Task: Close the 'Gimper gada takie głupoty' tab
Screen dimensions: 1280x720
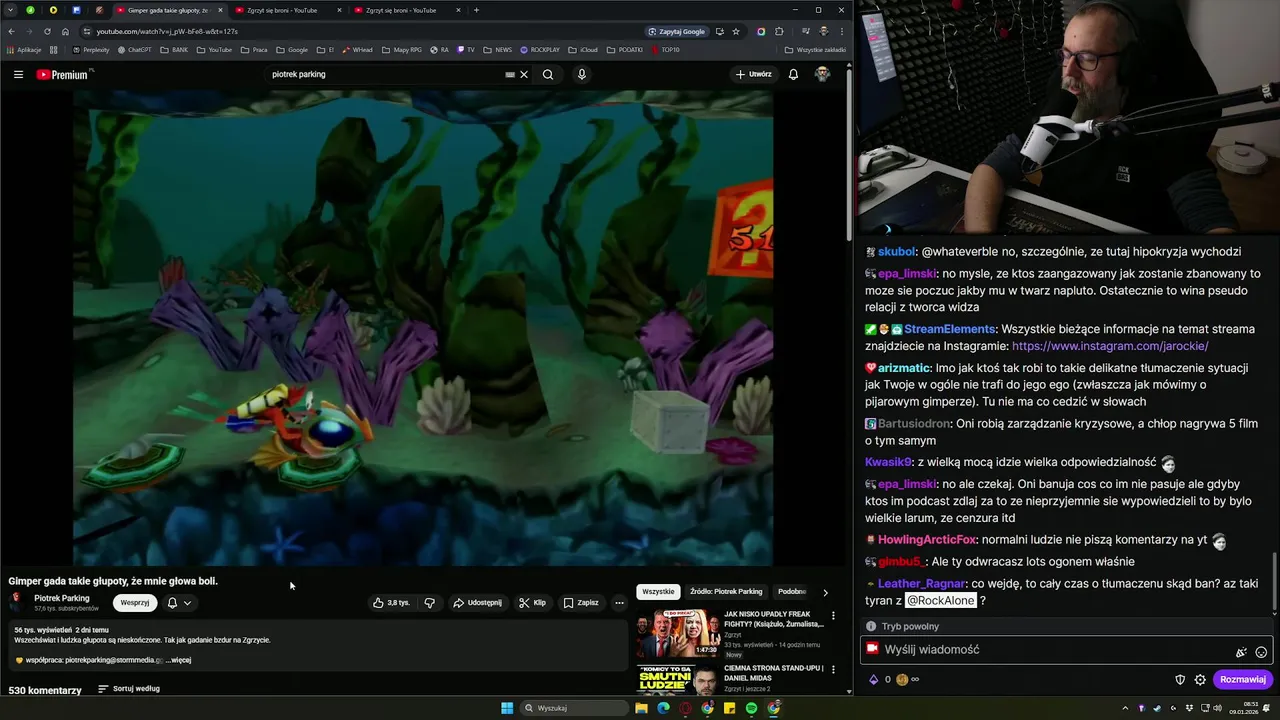Action: pos(220,10)
